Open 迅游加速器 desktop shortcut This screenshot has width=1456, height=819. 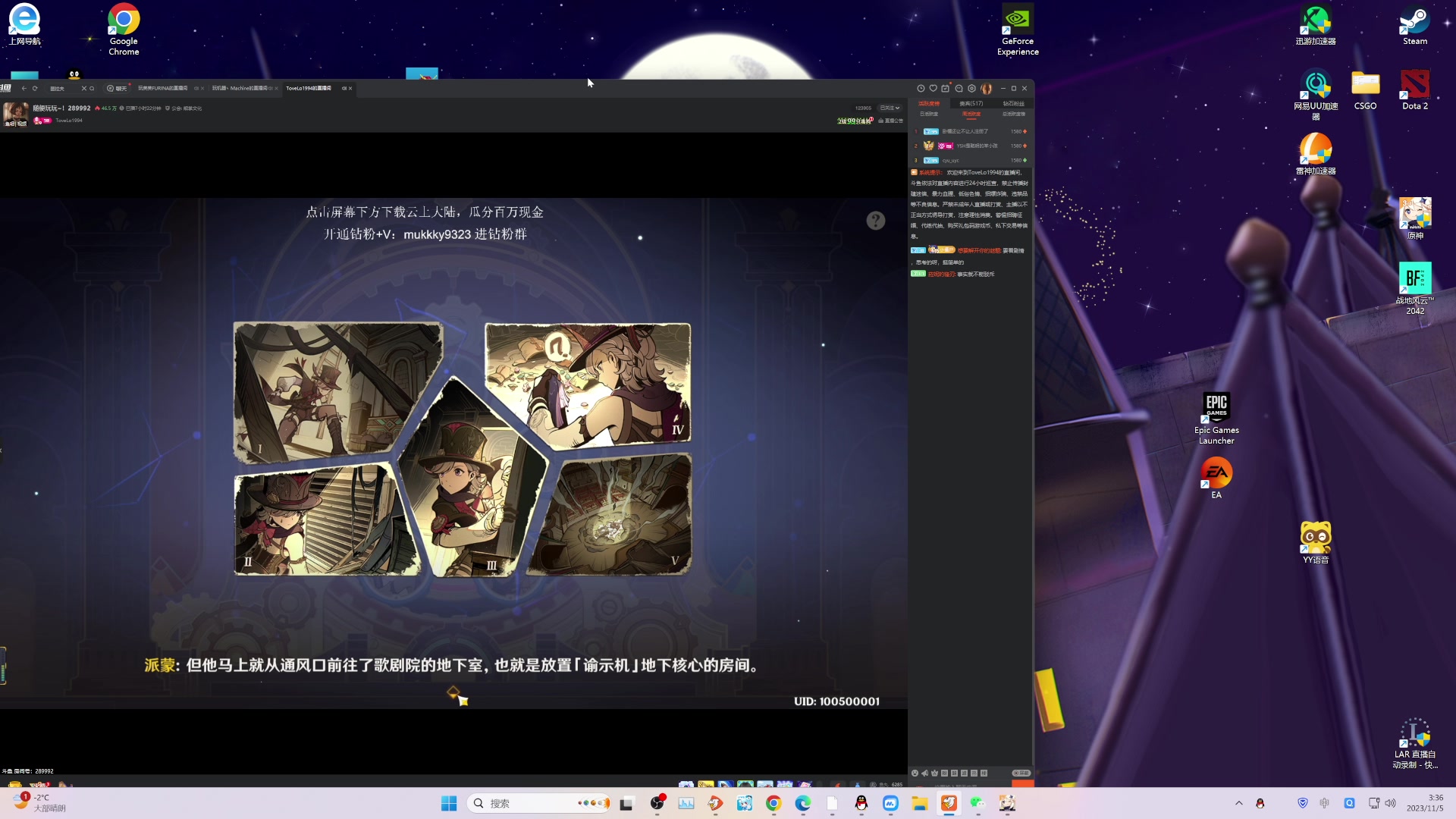1316,26
